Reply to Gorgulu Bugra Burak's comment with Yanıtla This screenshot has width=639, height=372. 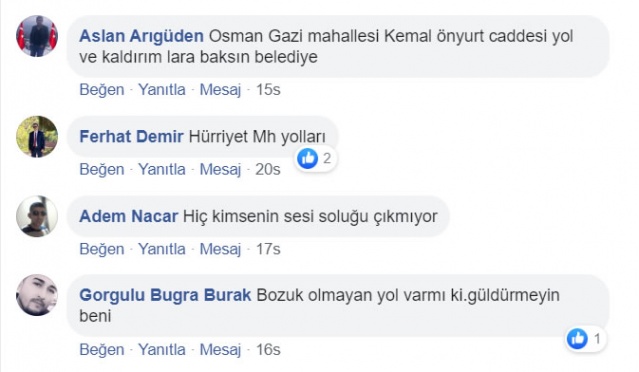tap(162, 350)
